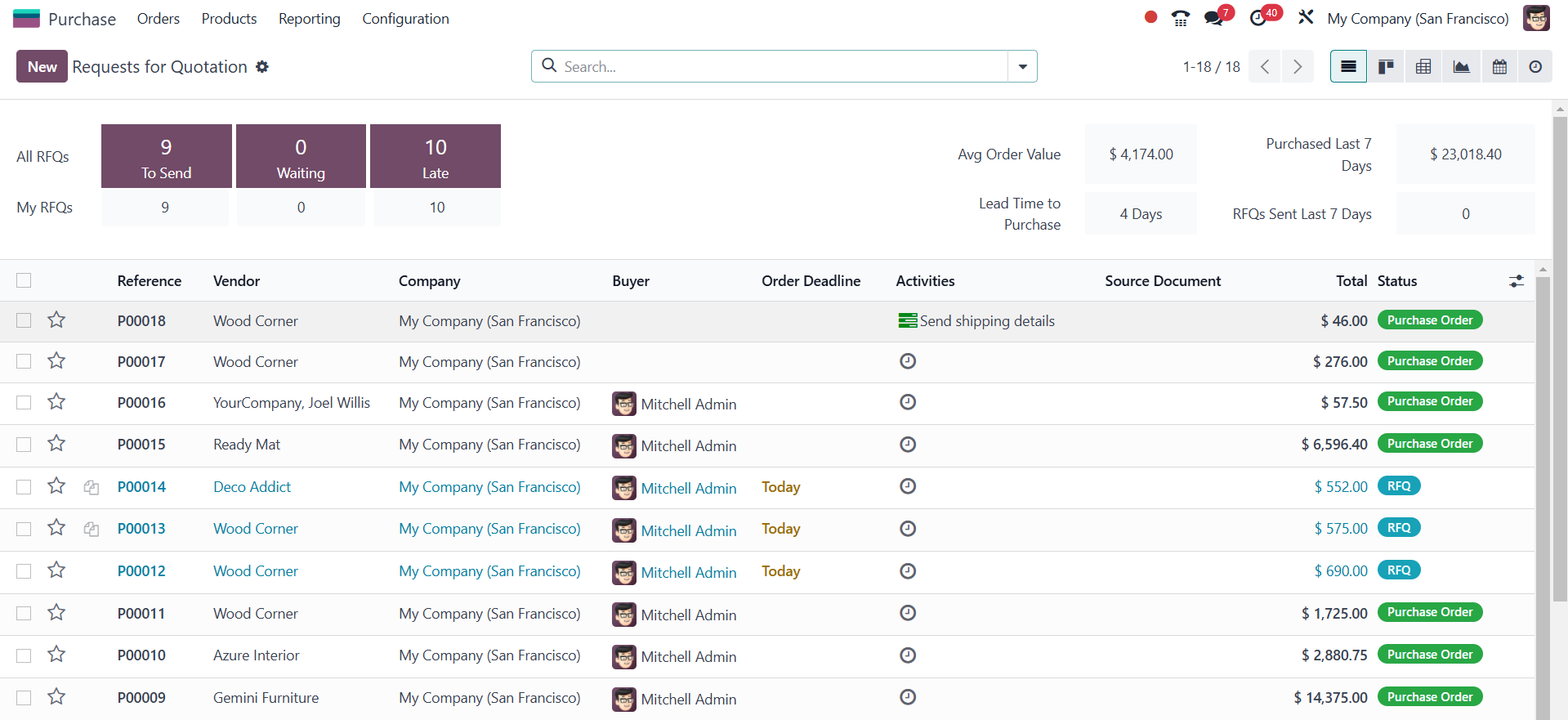Open the Configuration menu

click(405, 18)
